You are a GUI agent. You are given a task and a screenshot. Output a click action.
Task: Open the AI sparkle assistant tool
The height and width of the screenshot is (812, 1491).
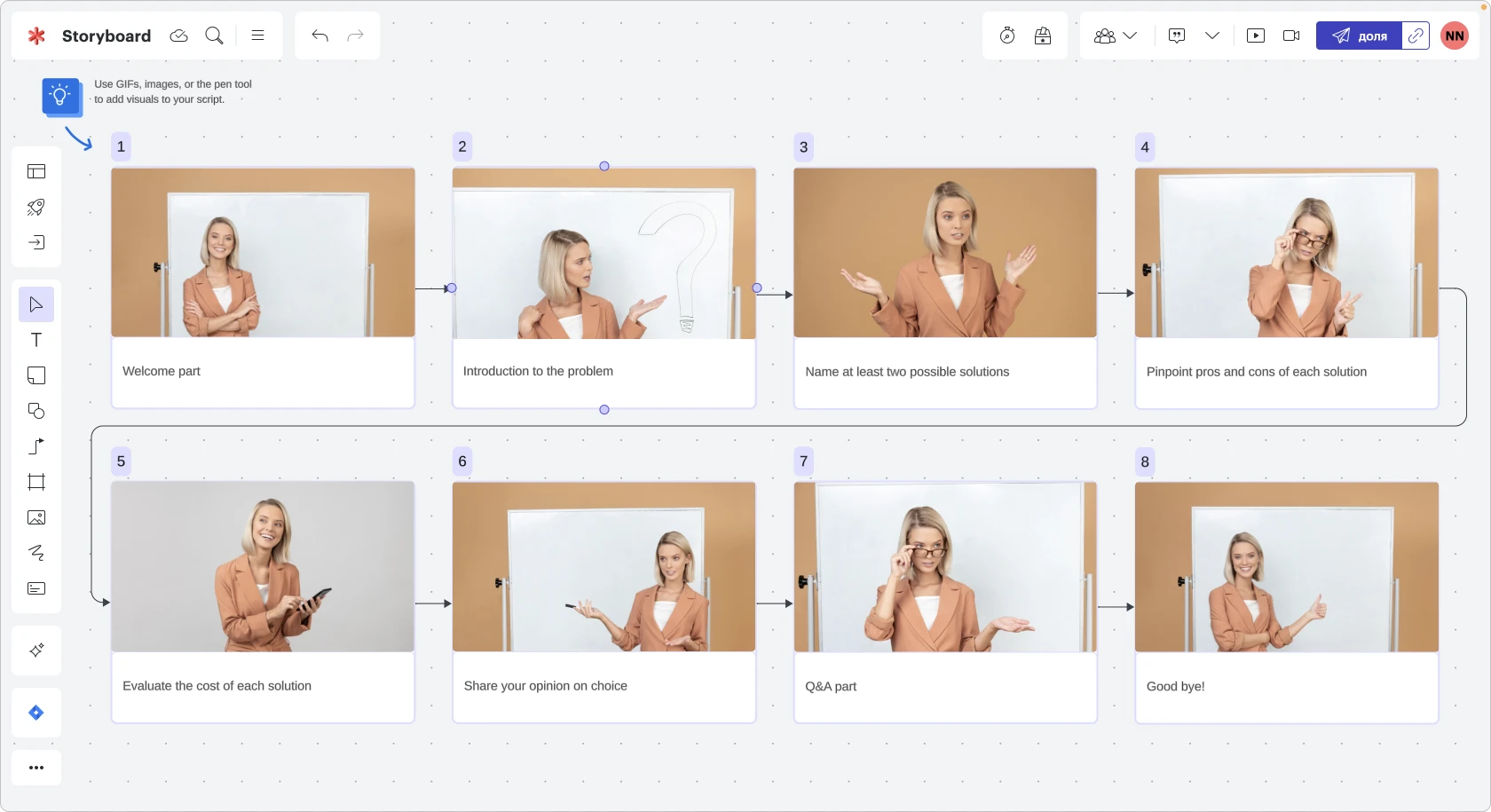[36, 650]
